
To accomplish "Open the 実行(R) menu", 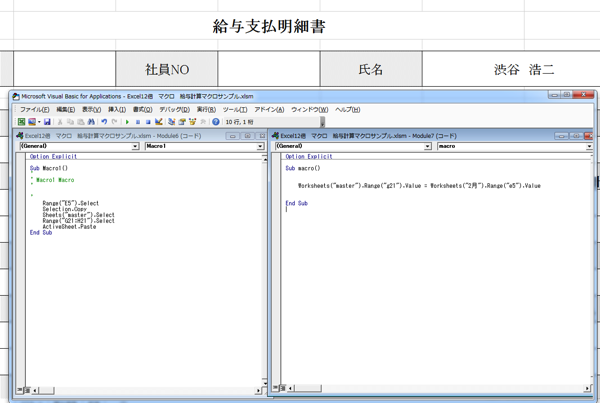I will click(x=206, y=109).
